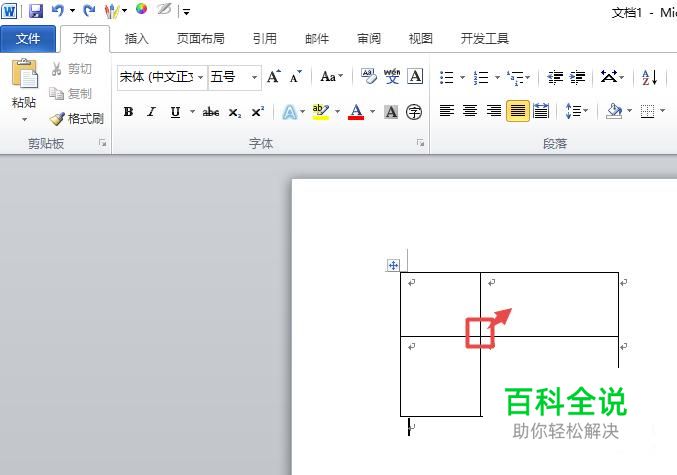Click inside the top-right table cell
677x475 pixels.
[550, 304]
